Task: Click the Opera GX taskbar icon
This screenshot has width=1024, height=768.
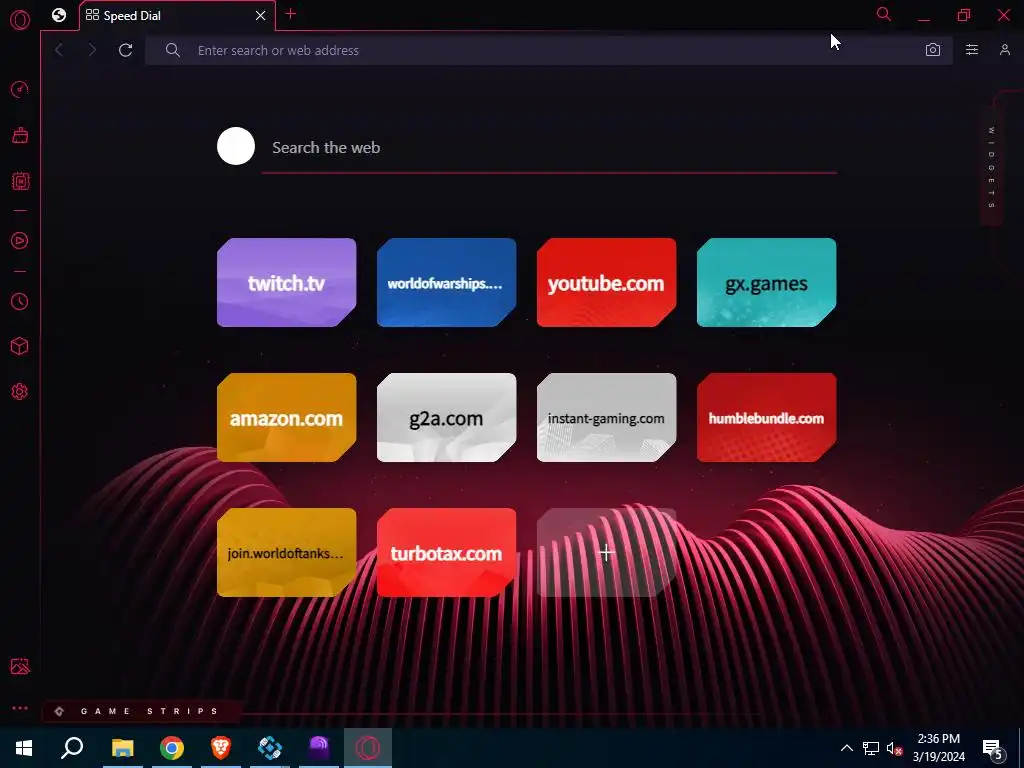Action: pyautogui.click(x=368, y=748)
